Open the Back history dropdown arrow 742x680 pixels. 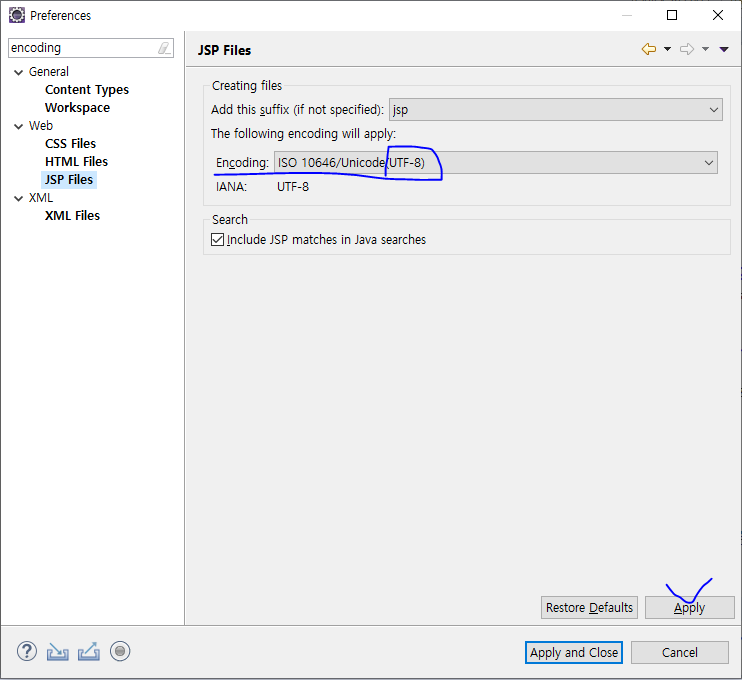point(667,49)
